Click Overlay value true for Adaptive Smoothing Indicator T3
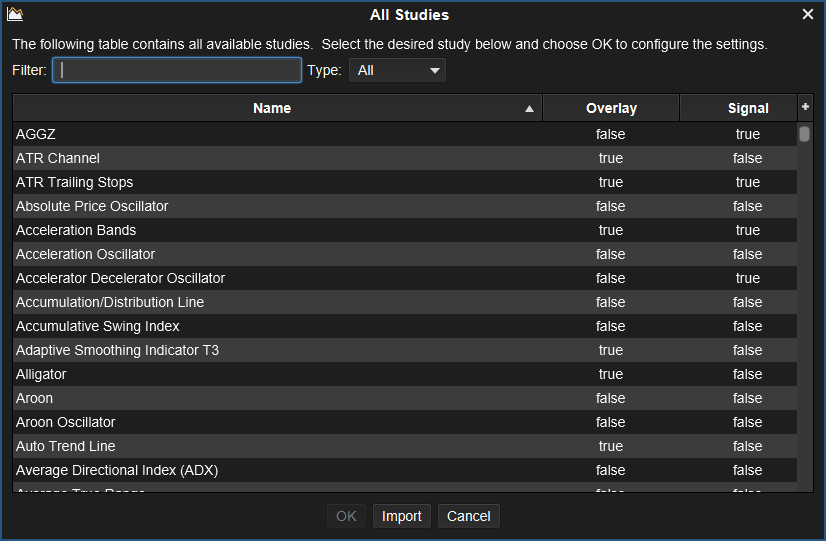This screenshot has height=541, width=826. coord(611,350)
